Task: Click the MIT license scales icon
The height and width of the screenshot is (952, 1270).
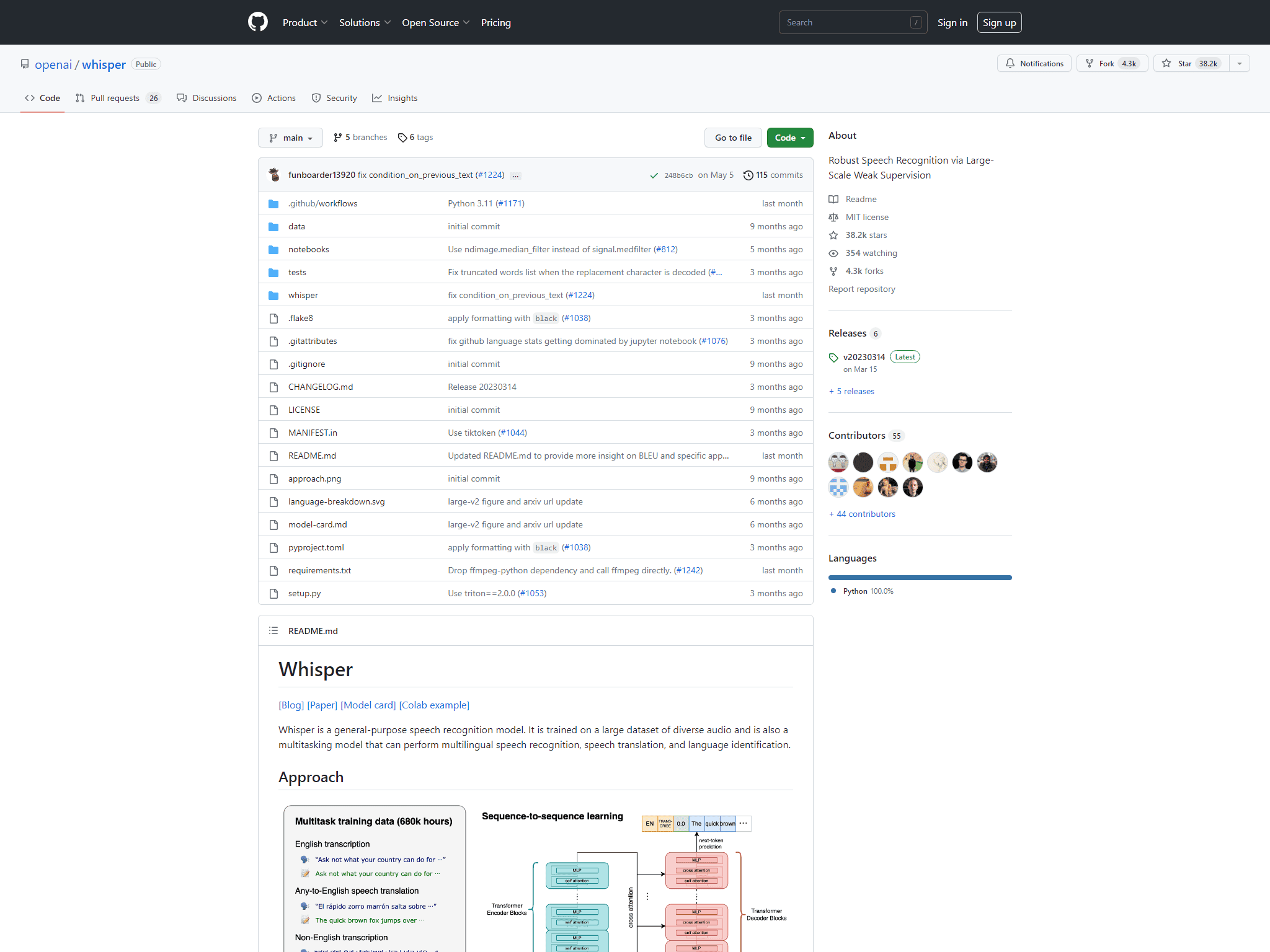Action: pyautogui.click(x=833, y=217)
